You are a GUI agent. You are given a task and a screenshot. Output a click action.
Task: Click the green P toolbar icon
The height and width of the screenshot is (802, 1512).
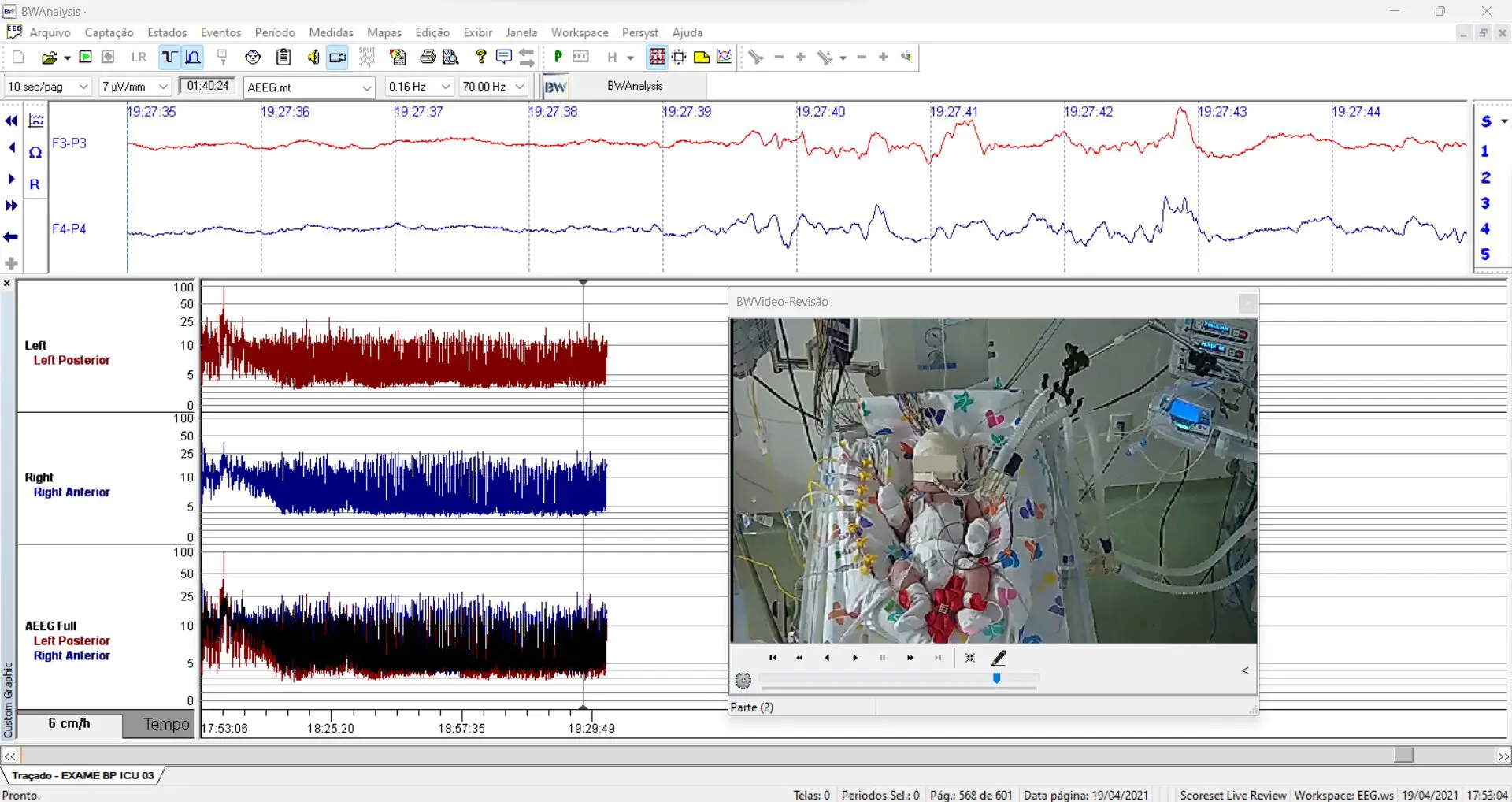558,57
